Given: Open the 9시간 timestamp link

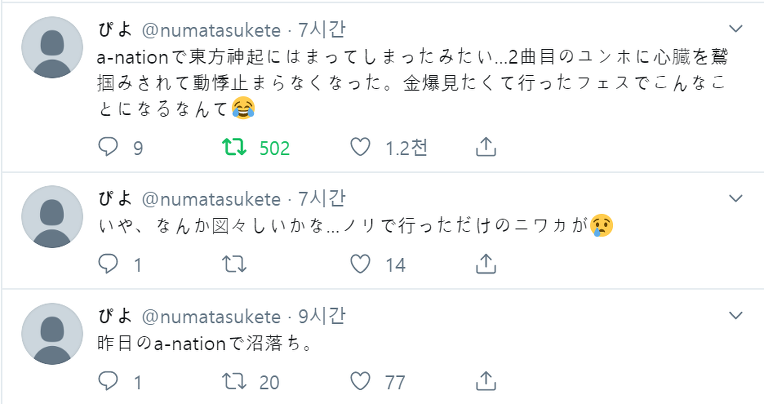Looking at the screenshot, I should pos(322,316).
